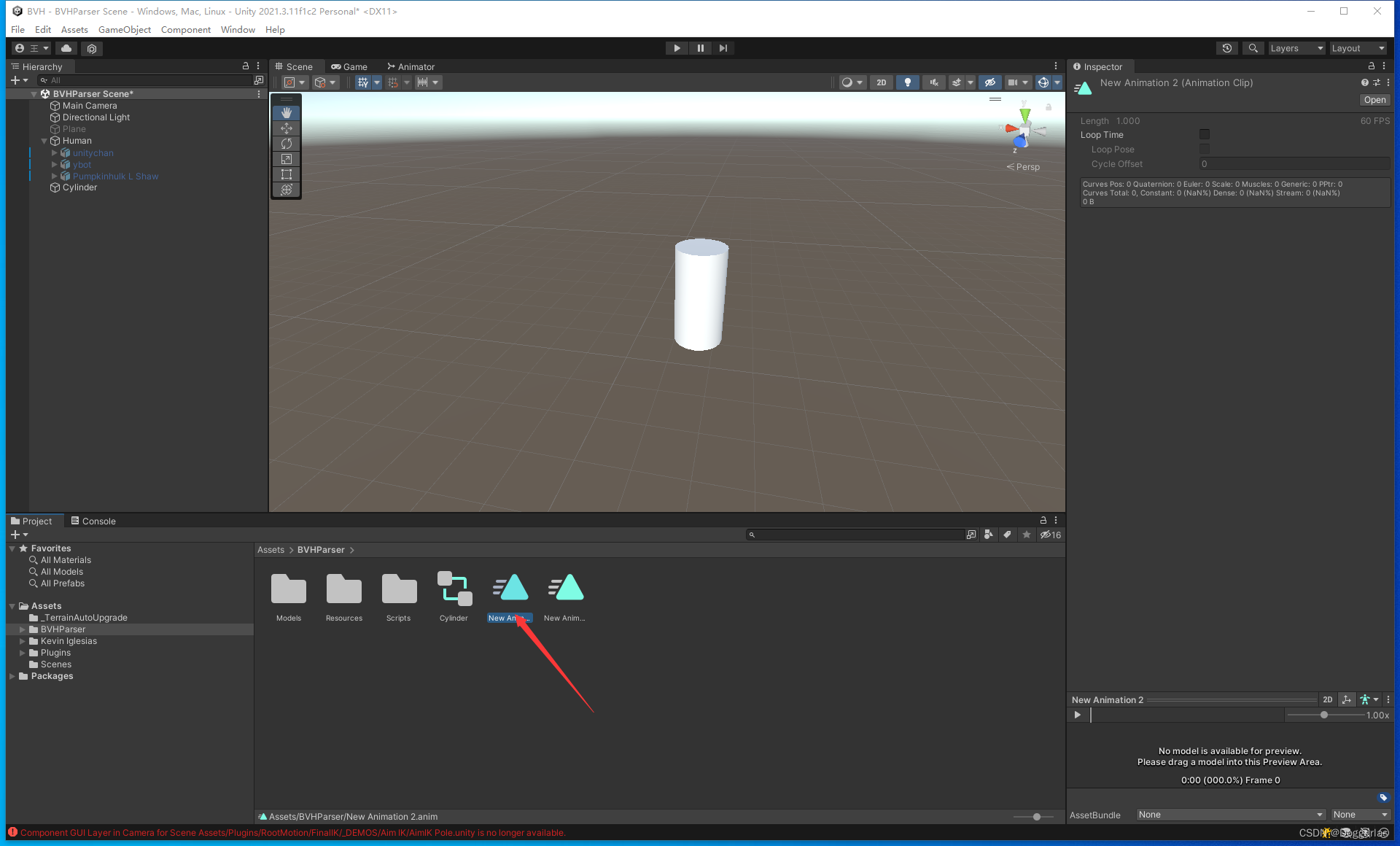
Task: Click the Open button in Inspector
Action: (1374, 100)
